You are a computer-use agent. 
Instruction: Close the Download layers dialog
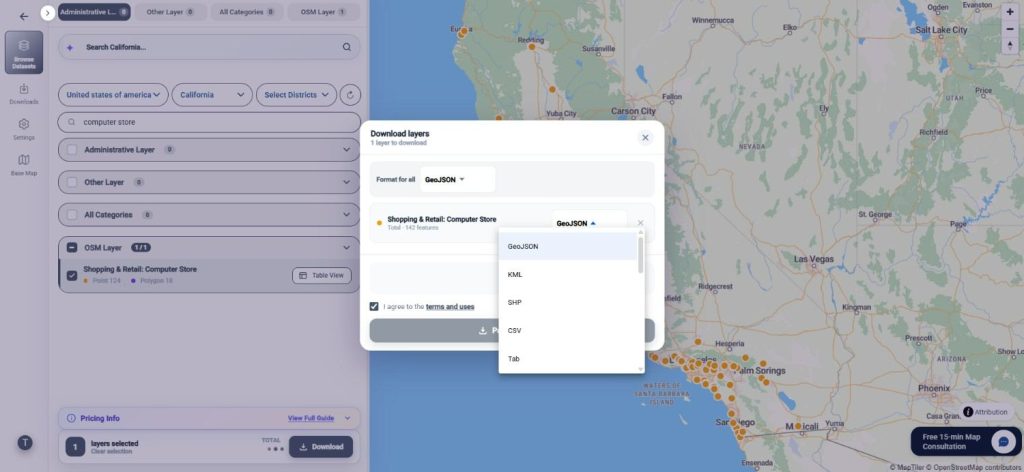click(645, 138)
